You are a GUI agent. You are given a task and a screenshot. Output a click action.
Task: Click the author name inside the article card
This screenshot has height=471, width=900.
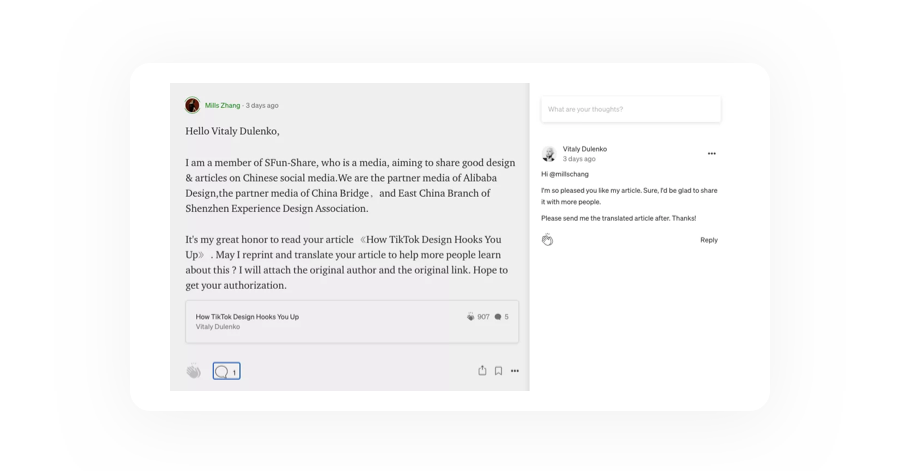coord(218,327)
